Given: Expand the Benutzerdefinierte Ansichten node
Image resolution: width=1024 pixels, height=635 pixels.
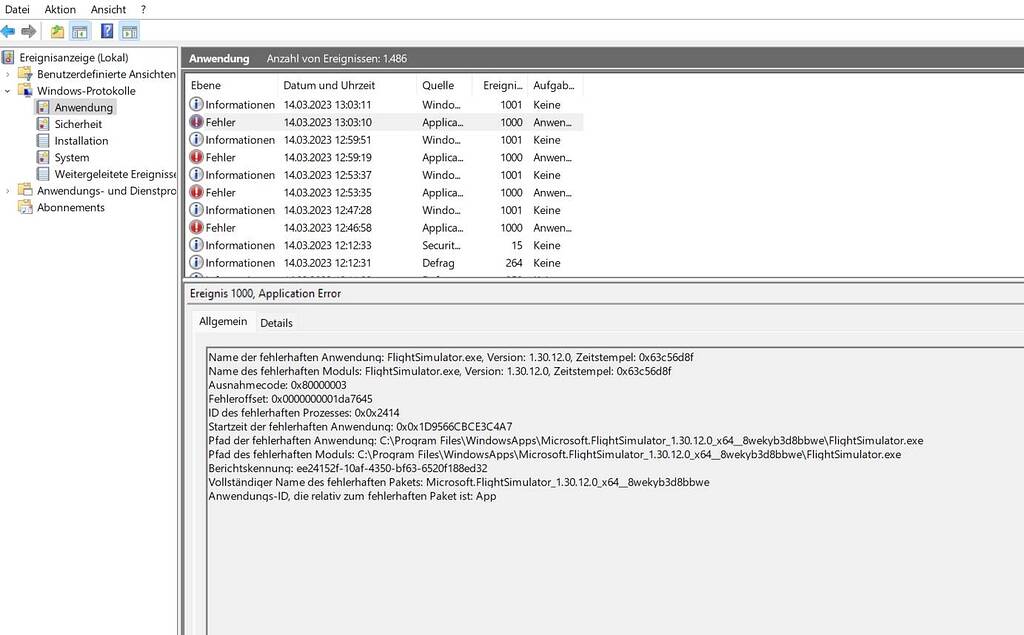Looking at the screenshot, I should (x=8, y=74).
